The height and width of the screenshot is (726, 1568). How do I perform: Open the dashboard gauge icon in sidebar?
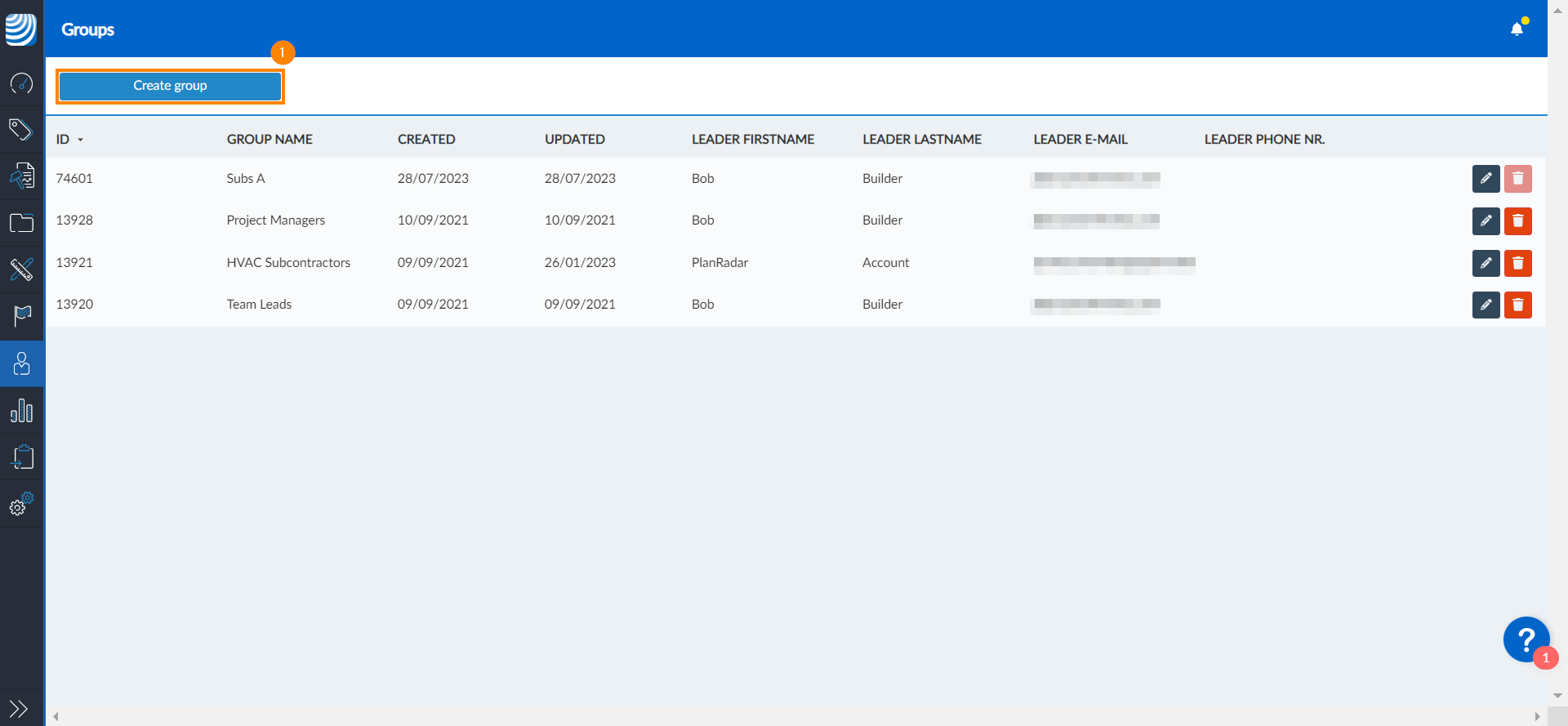21,83
